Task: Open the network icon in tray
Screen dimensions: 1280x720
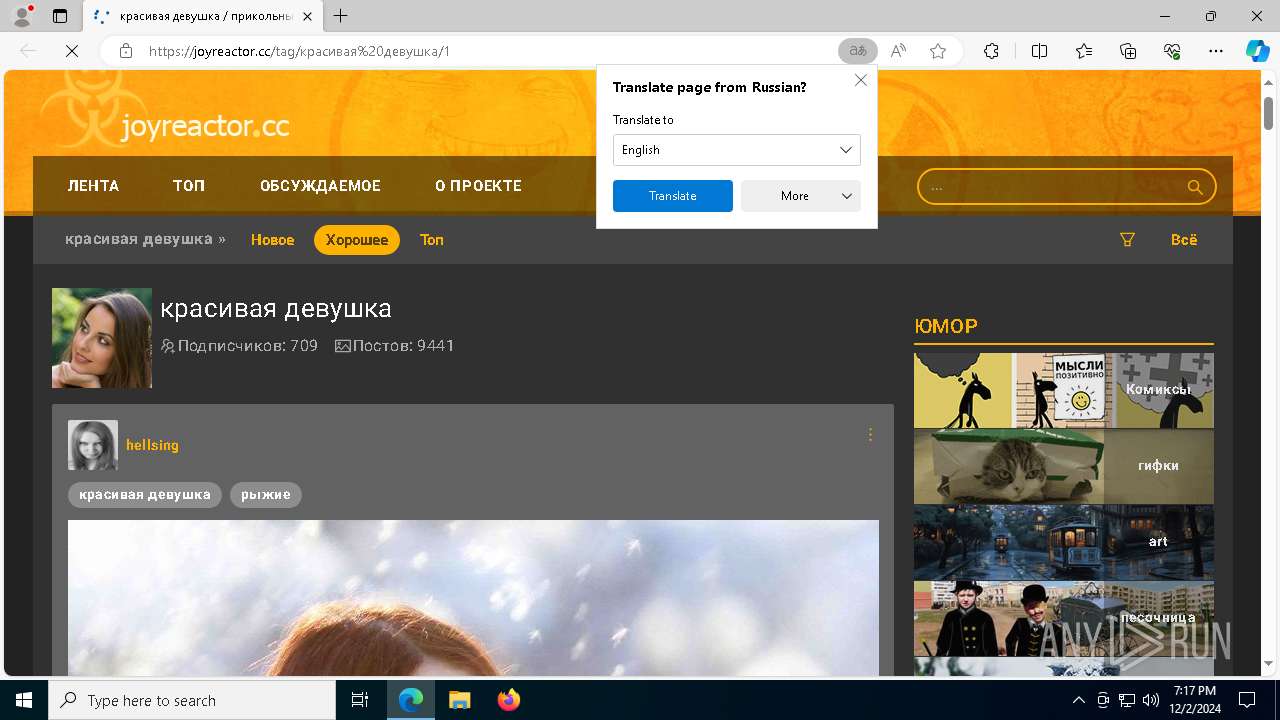Action: point(1127,700)
